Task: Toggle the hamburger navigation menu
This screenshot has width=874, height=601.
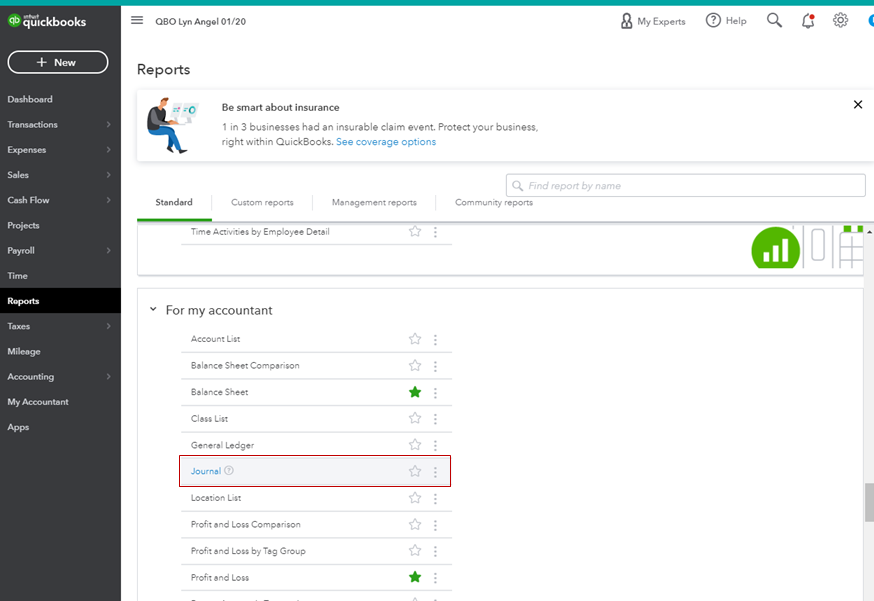Action: pos(137,21)
